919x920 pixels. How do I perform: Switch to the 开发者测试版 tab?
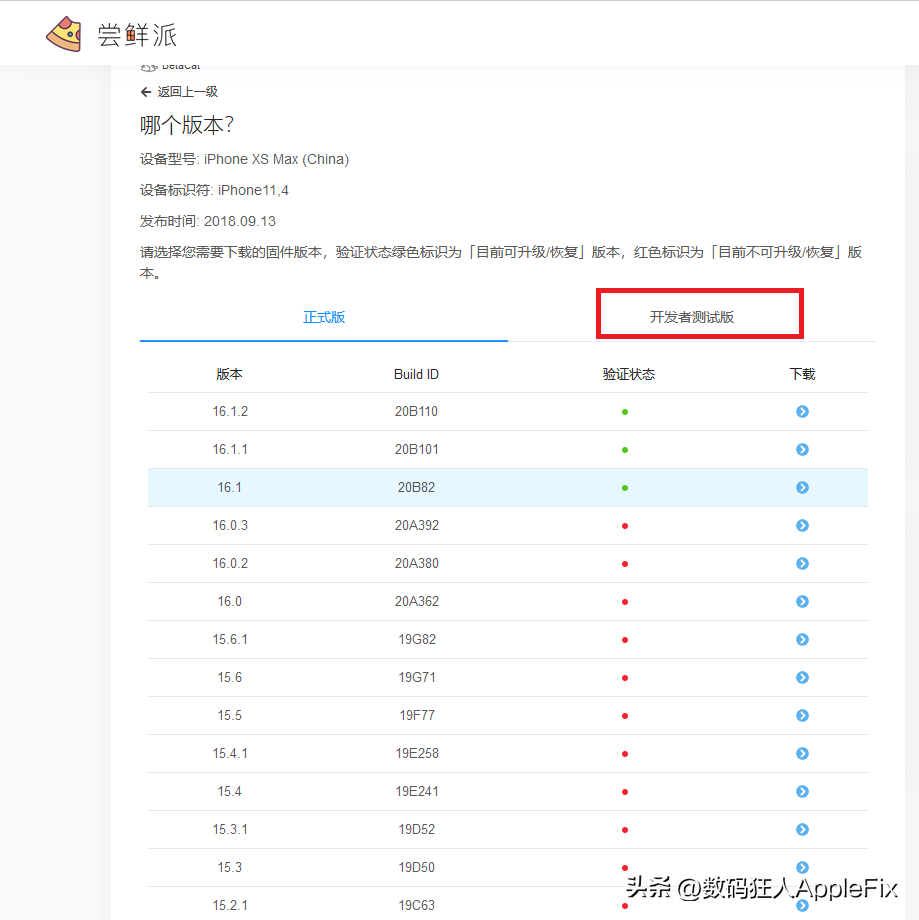[x=699, y=313]
